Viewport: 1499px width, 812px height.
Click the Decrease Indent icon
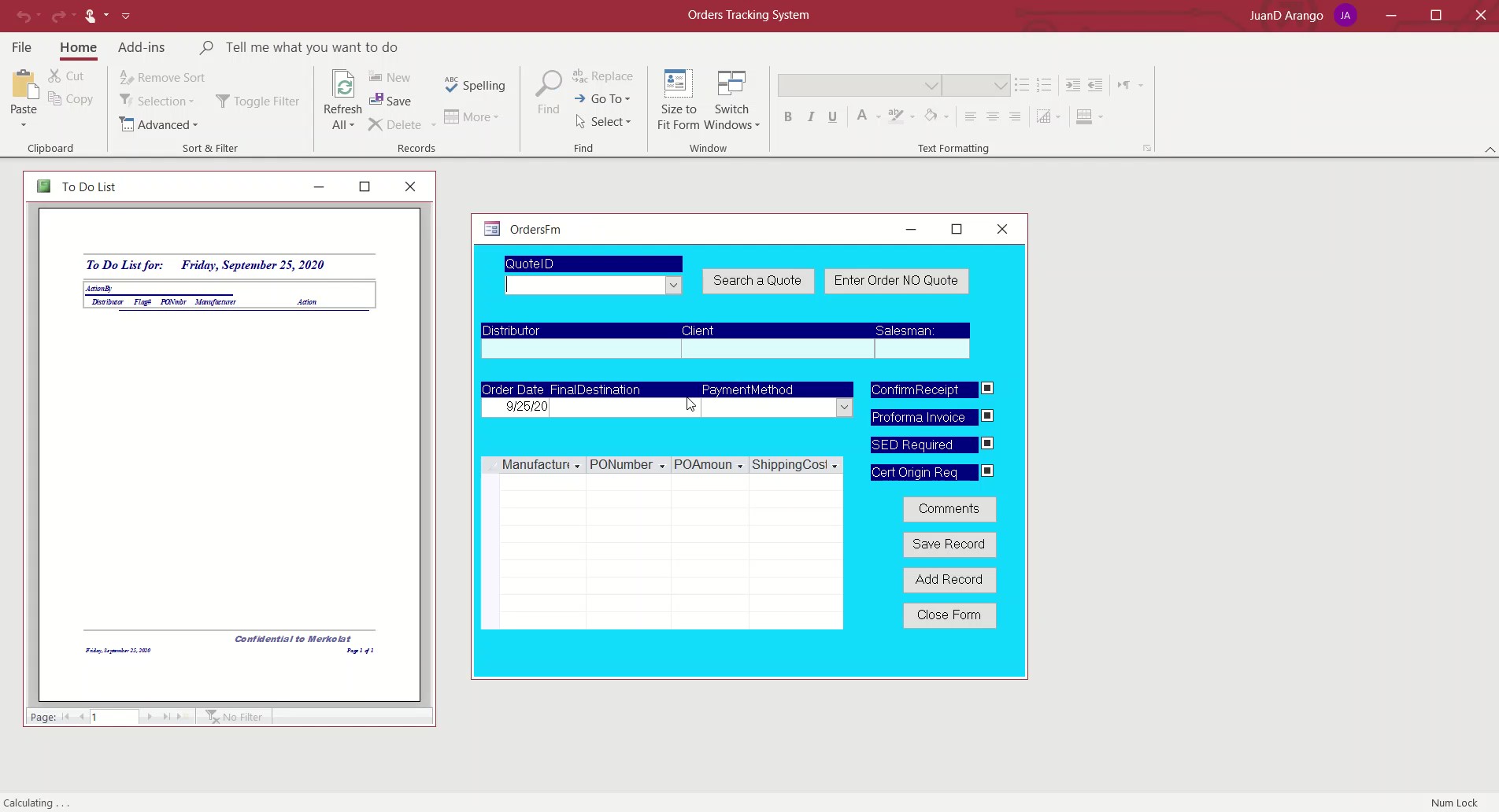(x=1095, y=85)
